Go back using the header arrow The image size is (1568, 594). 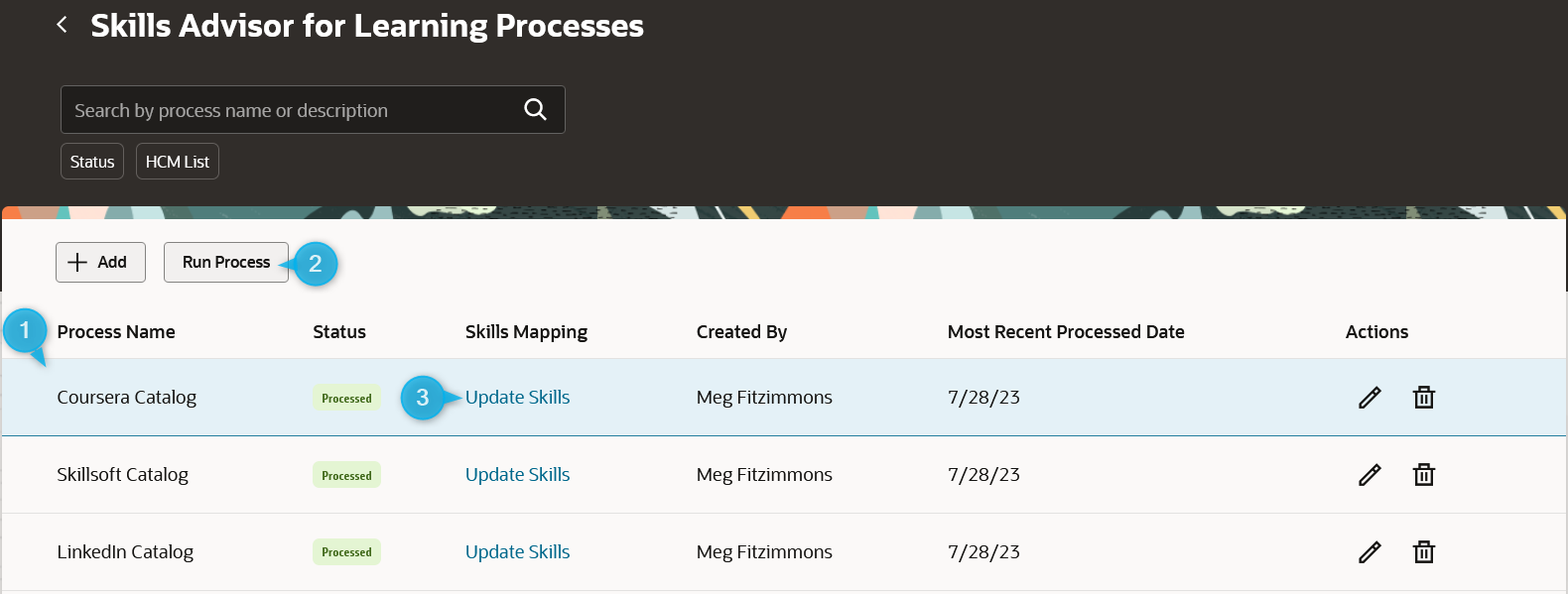[x=63, y=25]
